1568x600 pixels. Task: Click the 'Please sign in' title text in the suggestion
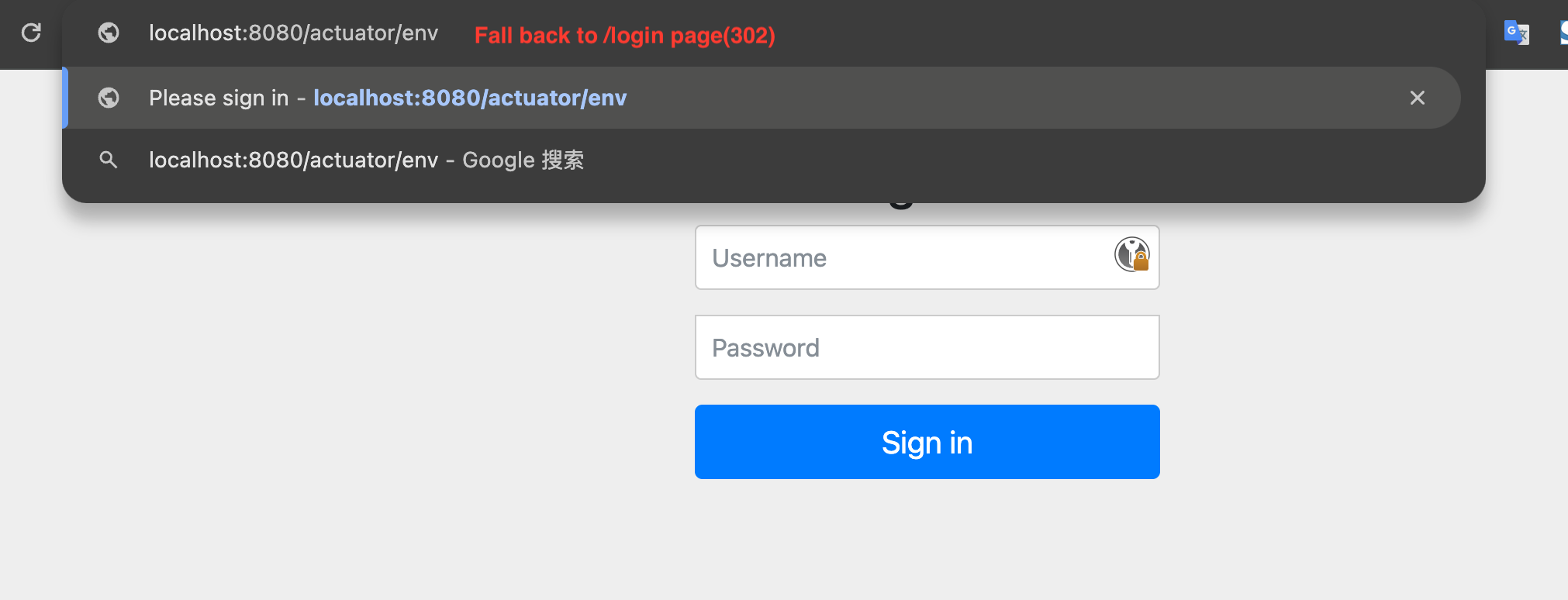click(219, 98)
